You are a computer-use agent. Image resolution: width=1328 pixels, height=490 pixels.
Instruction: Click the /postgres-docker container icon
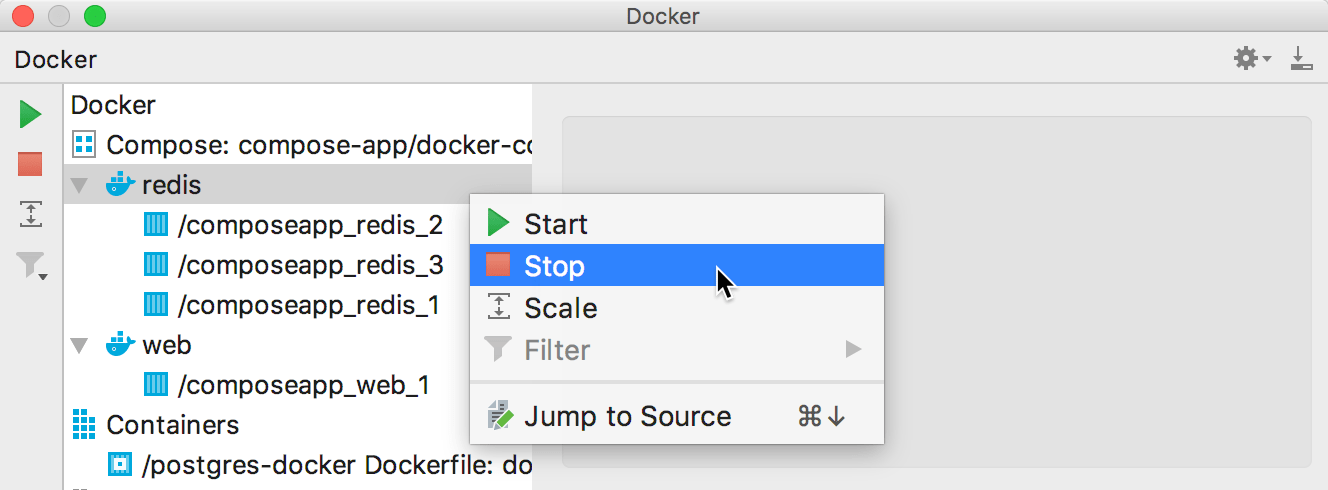coord(120,465)
